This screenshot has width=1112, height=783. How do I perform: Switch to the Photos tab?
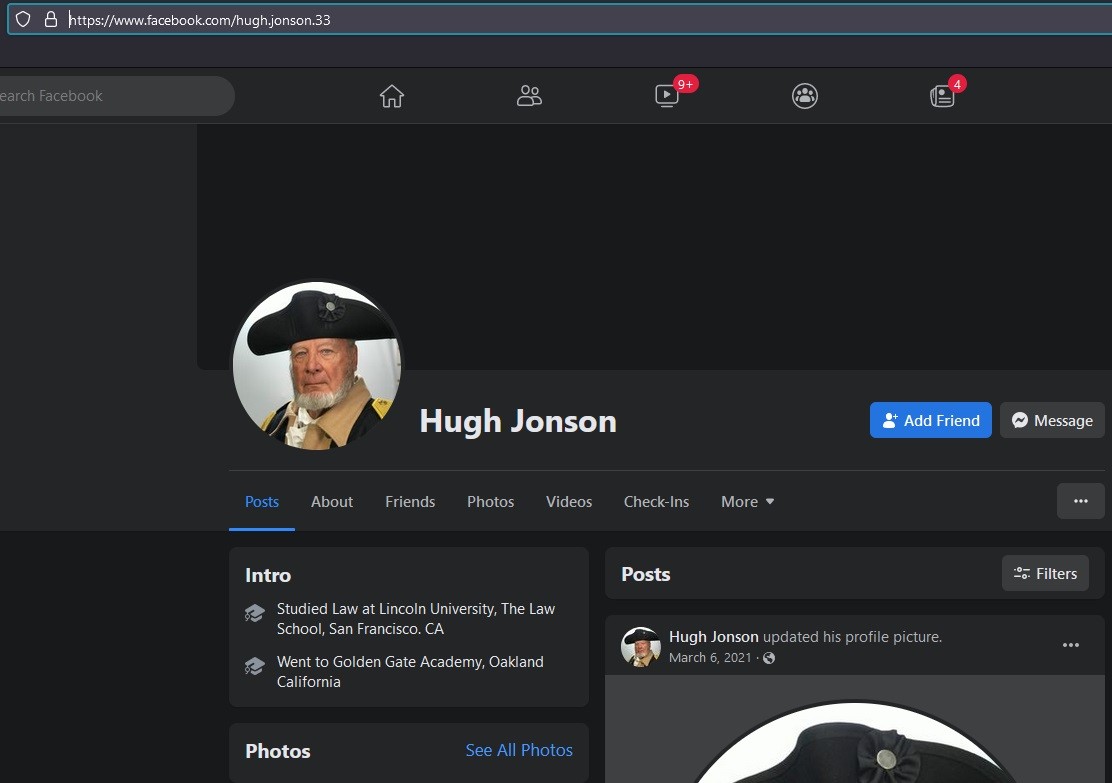(490, 502)
